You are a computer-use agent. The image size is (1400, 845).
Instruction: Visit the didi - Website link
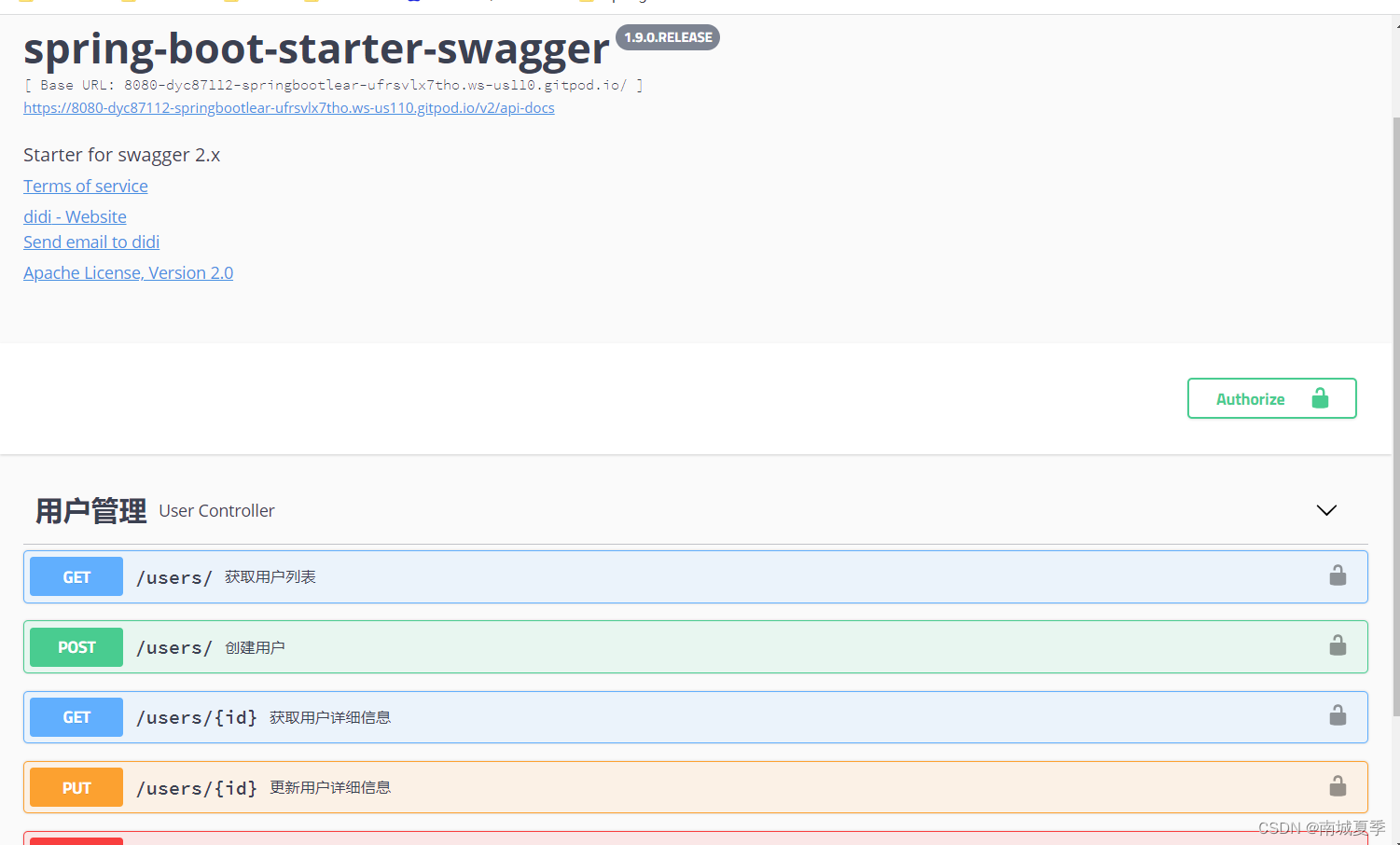[x=75, y=216]
